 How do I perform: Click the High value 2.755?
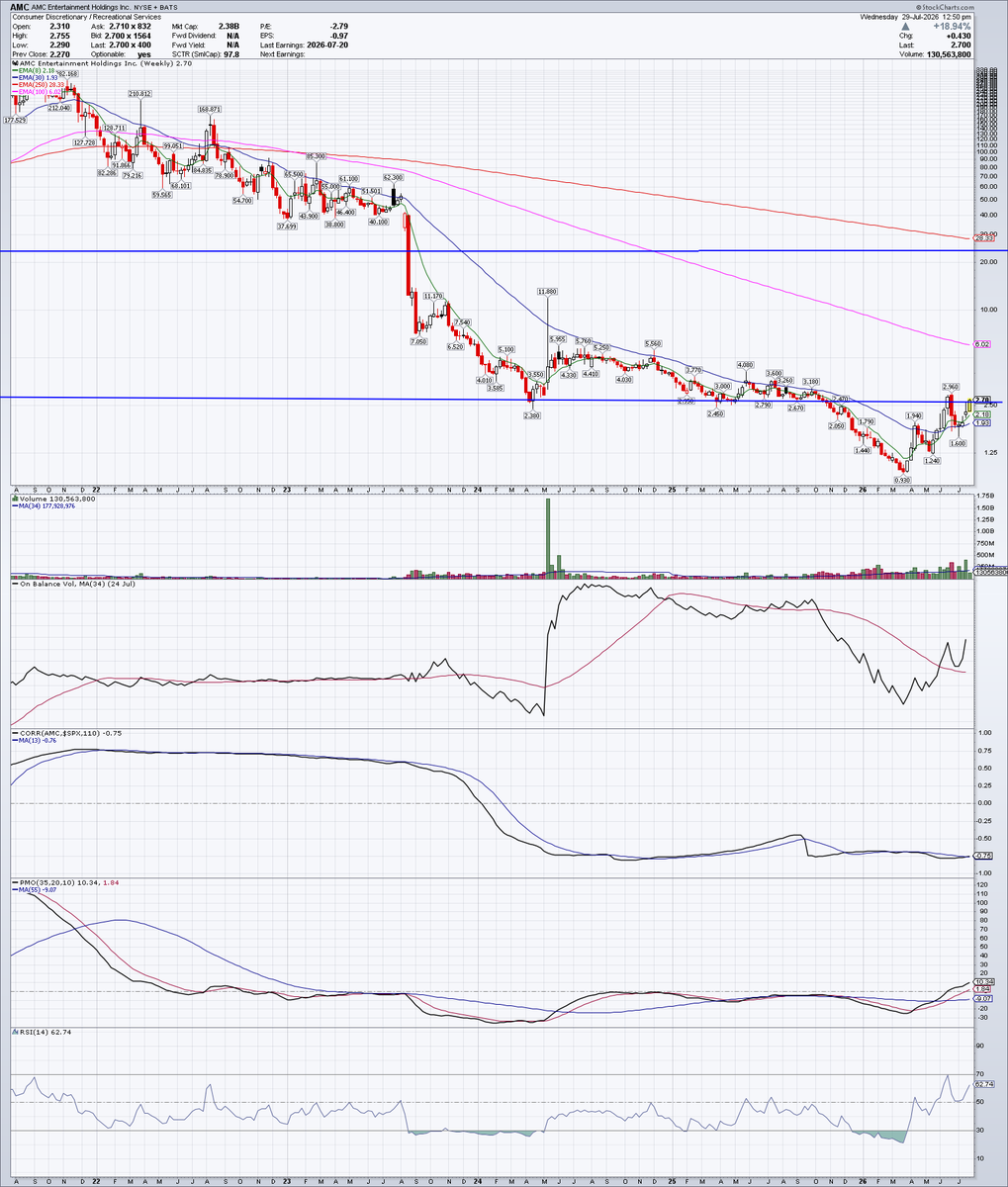tap(60, 38)
